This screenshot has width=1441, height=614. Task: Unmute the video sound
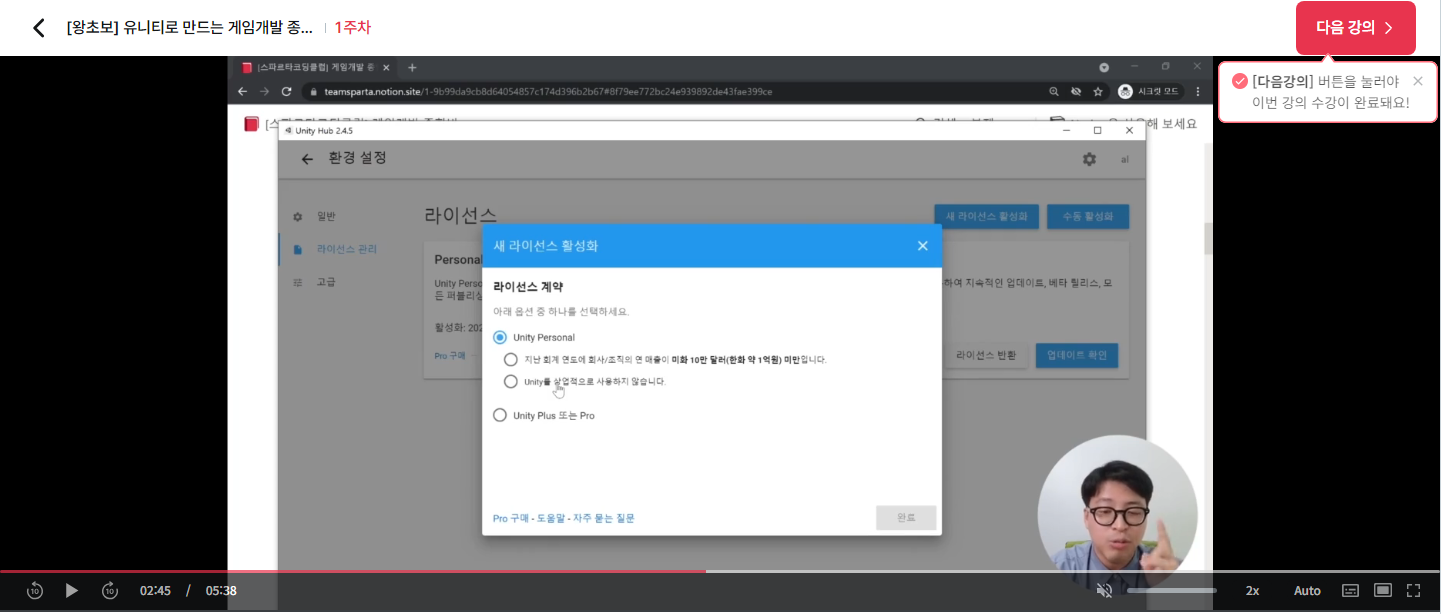click(1104, 591)
